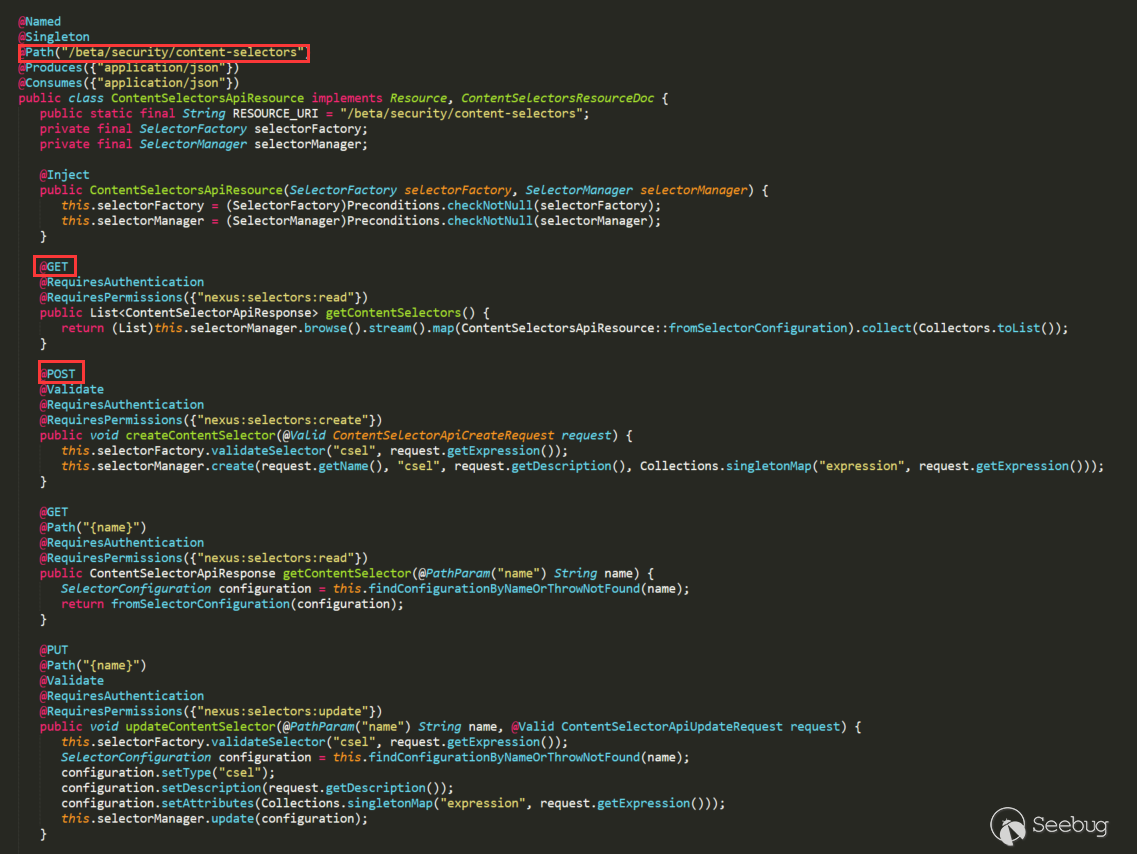Click the red-boxed @GET annotation
Image resolution: width=1137 pixels, height=854 pixels.
(55, 266)
